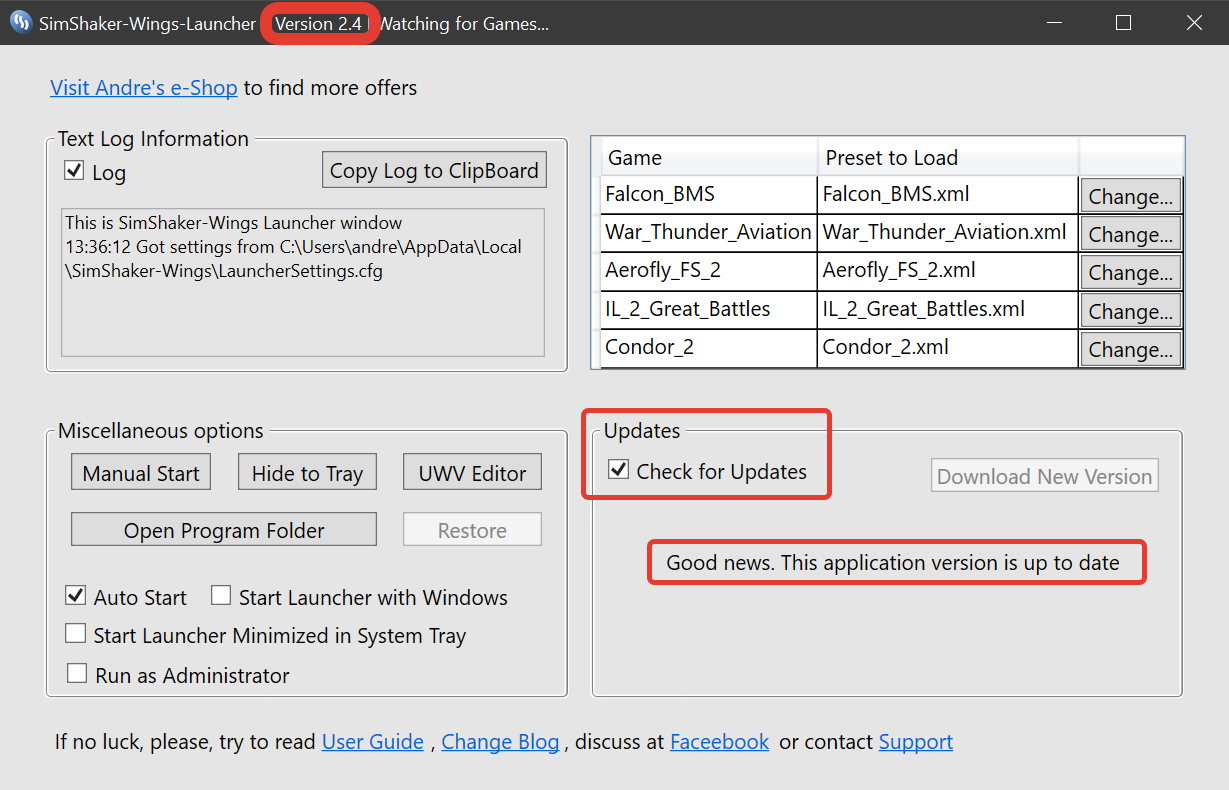The height and width of the screenshot is (790, 1229).
Task: Open Program Folder
Action: [x=224, y=530]
